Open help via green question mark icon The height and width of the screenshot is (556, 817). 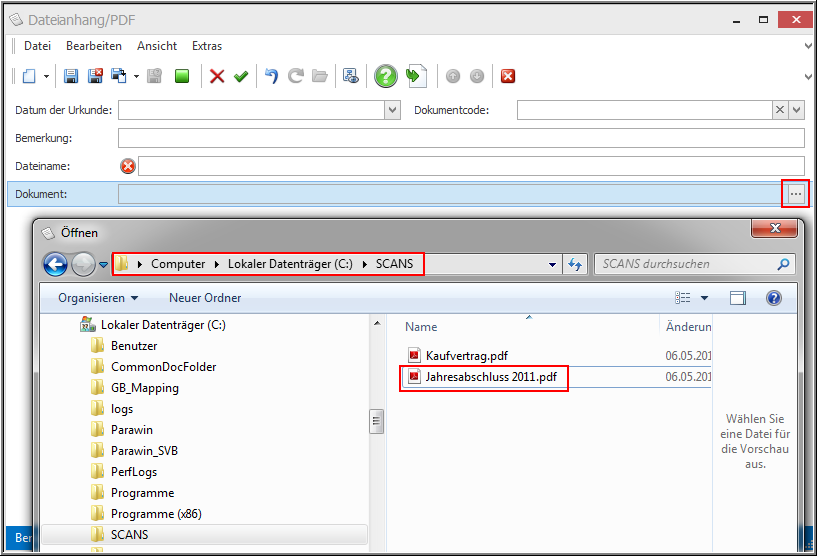[x=386, y=76]
